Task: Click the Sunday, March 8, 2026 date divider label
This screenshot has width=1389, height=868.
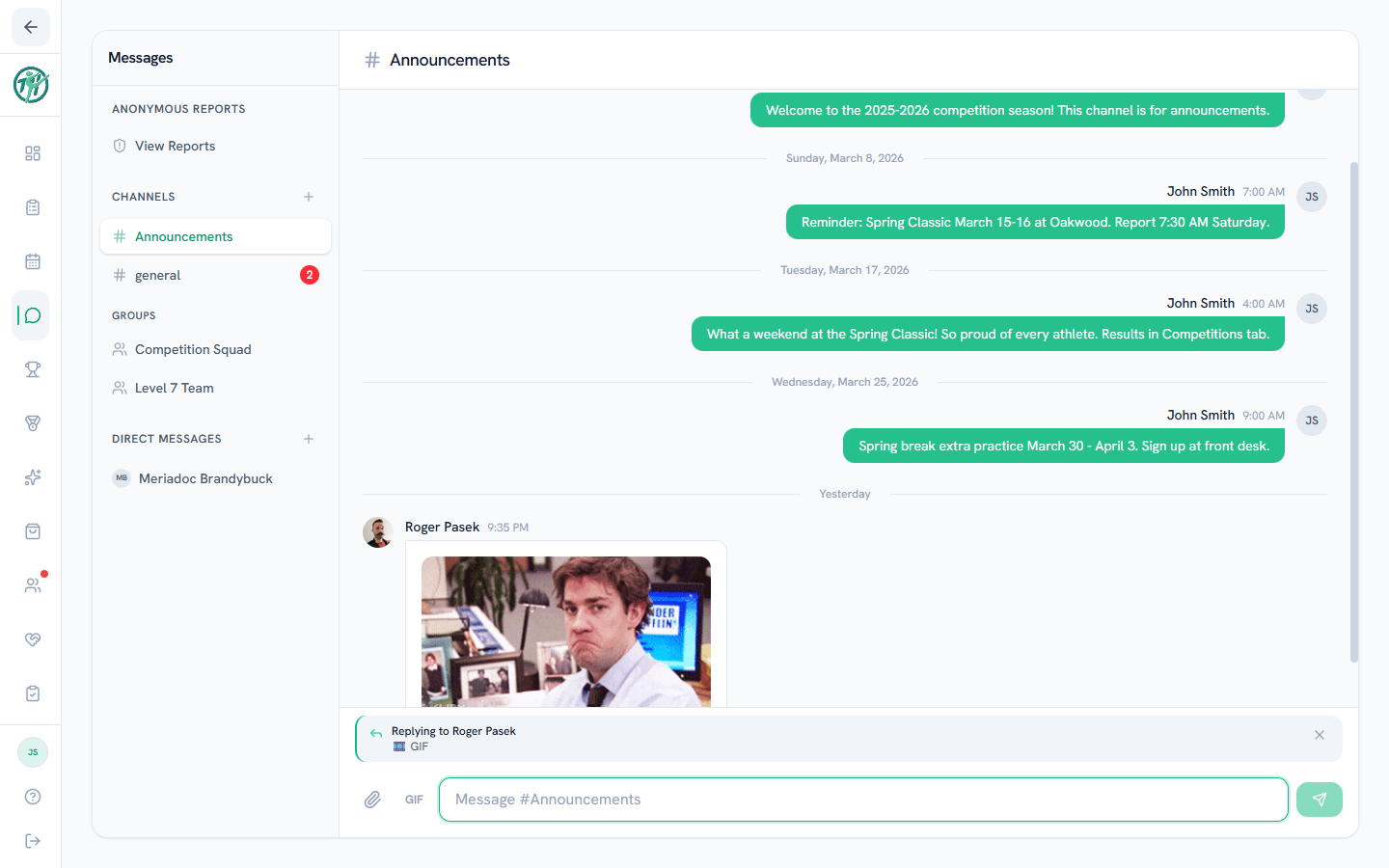Action: [x=845, y=158]
